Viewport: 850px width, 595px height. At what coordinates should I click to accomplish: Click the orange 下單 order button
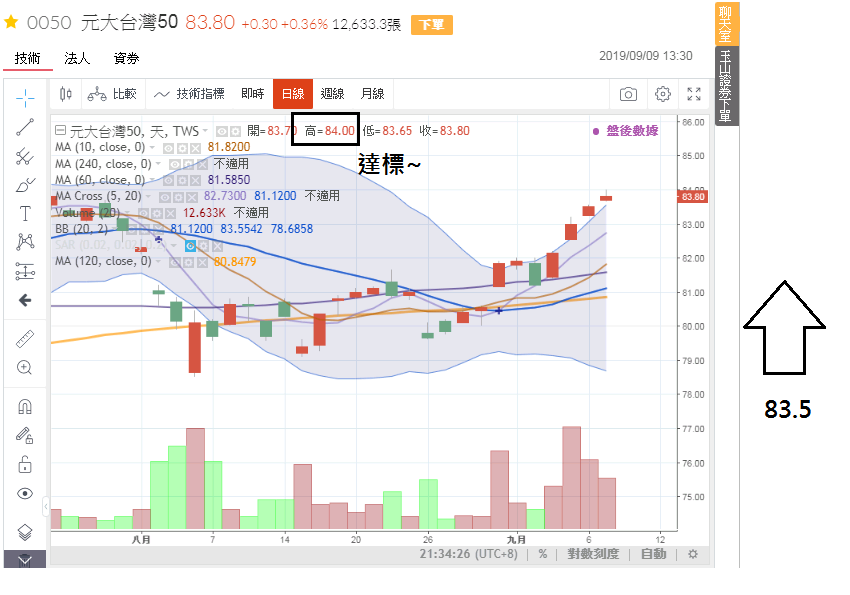click(432, 25)
